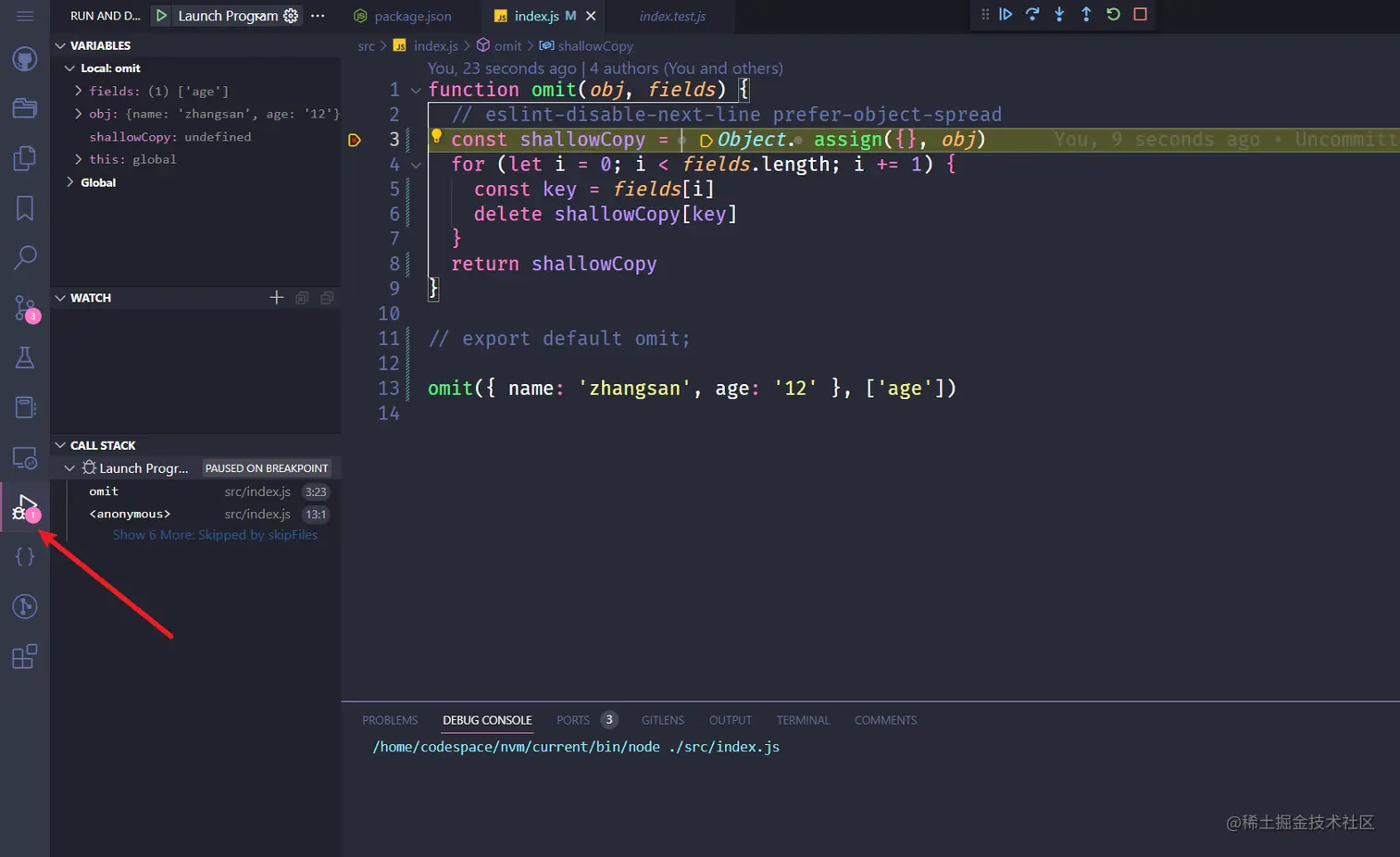Stop the debugger with the square icon
Image resolution: width=1400 pixels, height=857 pixels.
pyautogui.click(x=1140, y=14)
